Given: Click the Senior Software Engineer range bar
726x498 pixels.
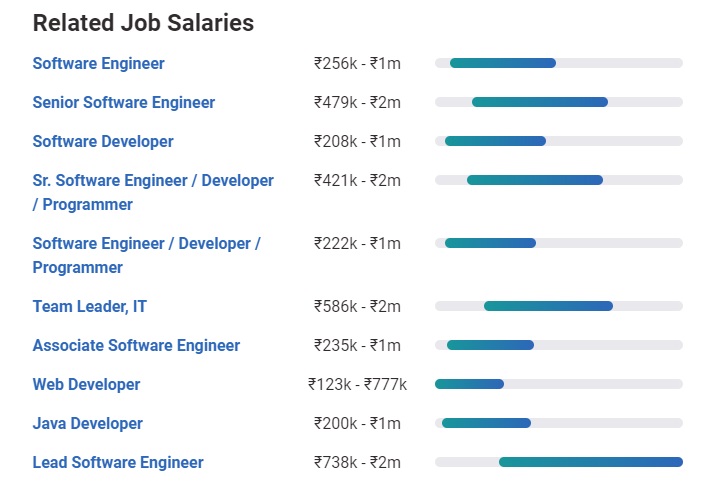Looking at the screenshot, I should 539,102.
